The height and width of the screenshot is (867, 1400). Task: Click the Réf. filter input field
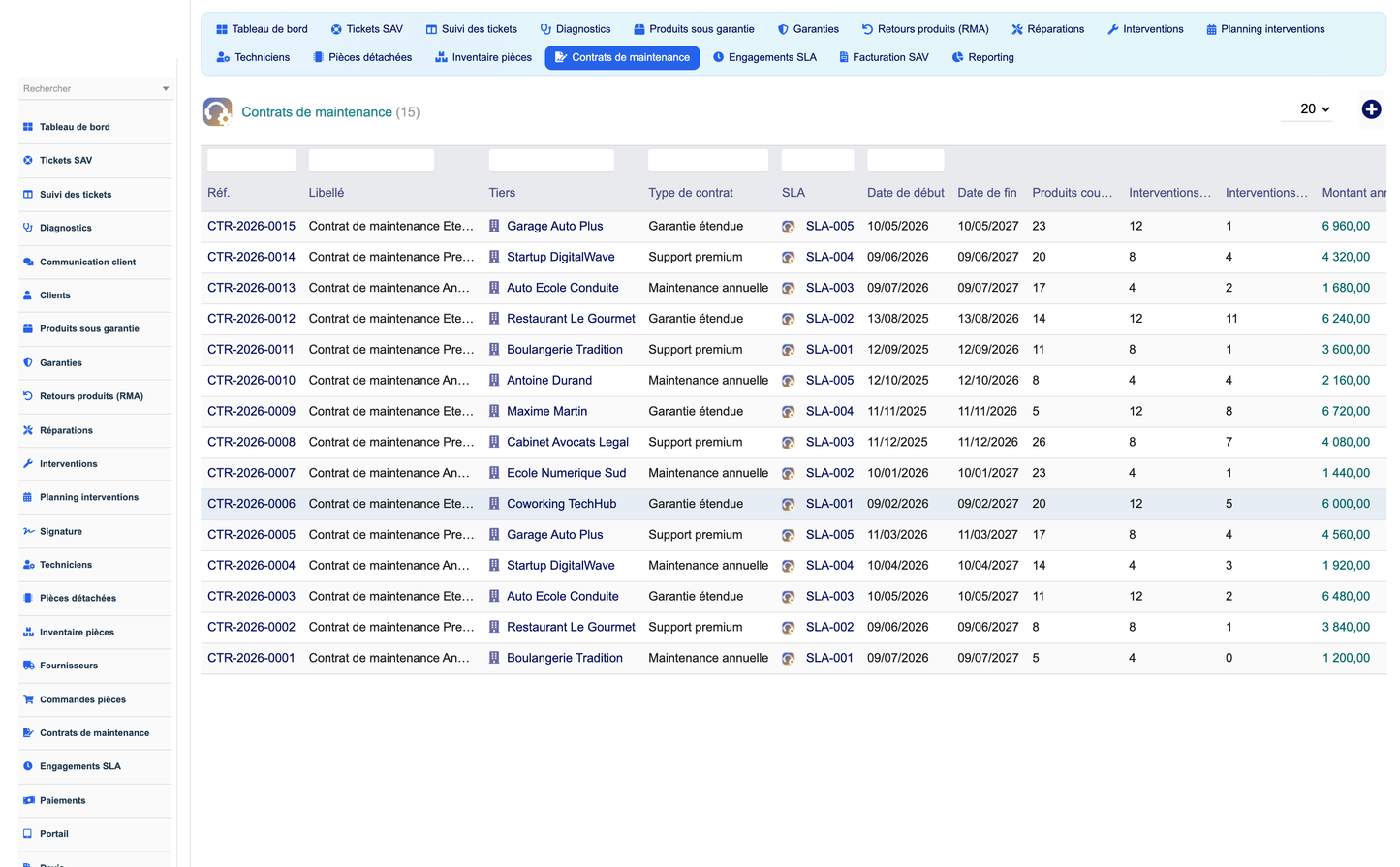(252, 161)
